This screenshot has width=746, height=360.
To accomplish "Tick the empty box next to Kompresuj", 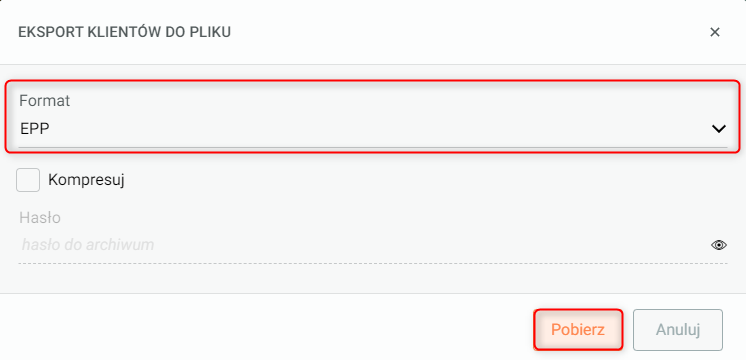I will click(x=28, y=180).
